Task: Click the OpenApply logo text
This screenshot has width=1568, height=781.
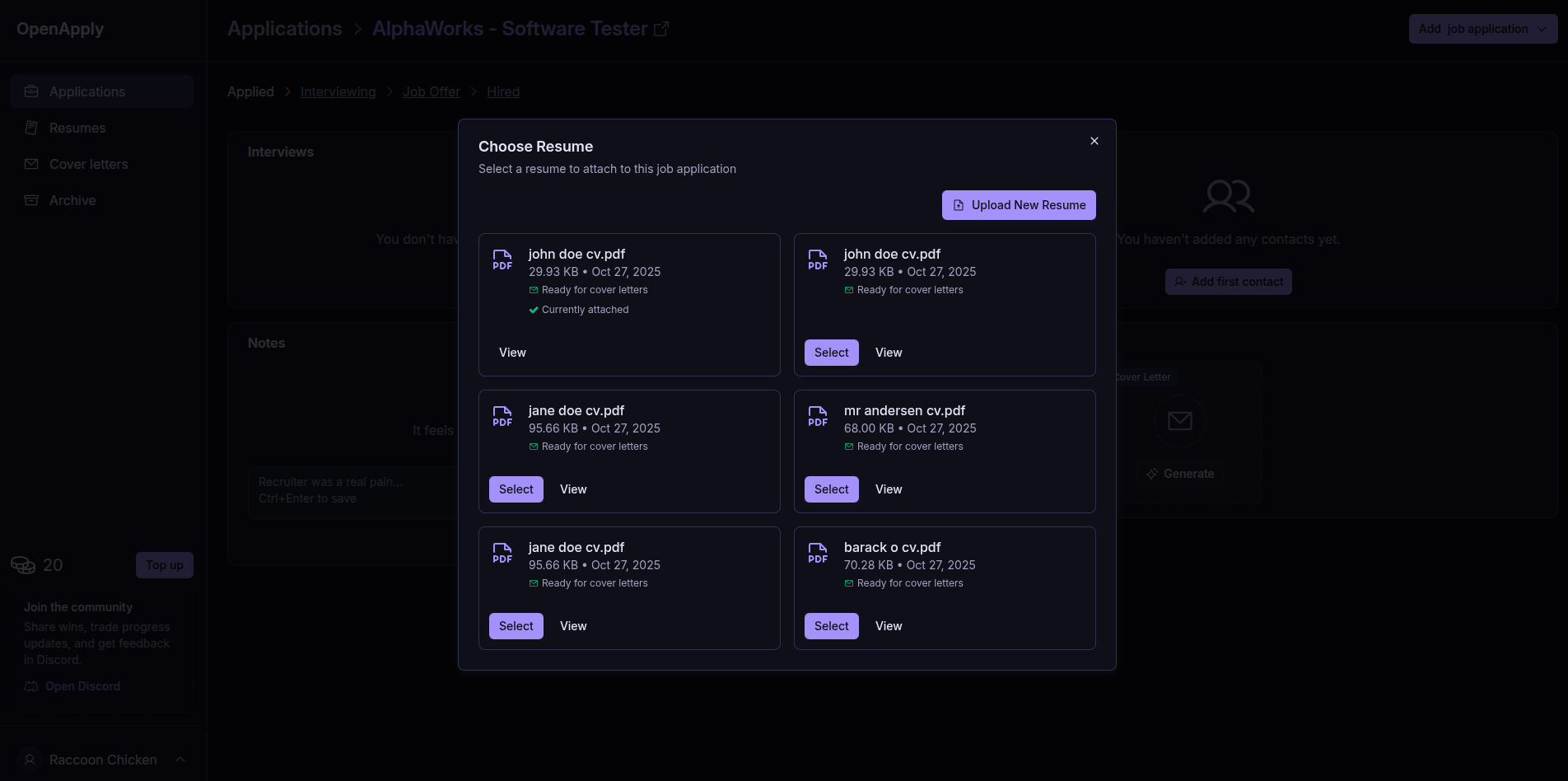Action: (x=60, y=29)
